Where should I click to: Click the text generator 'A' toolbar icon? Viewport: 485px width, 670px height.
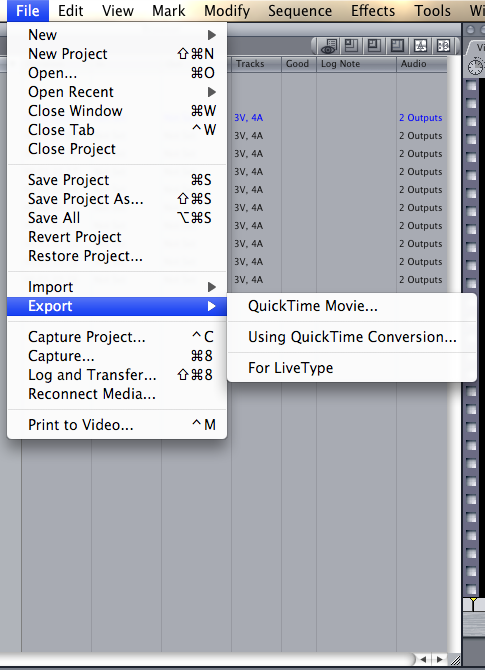(x=420, y=45)
